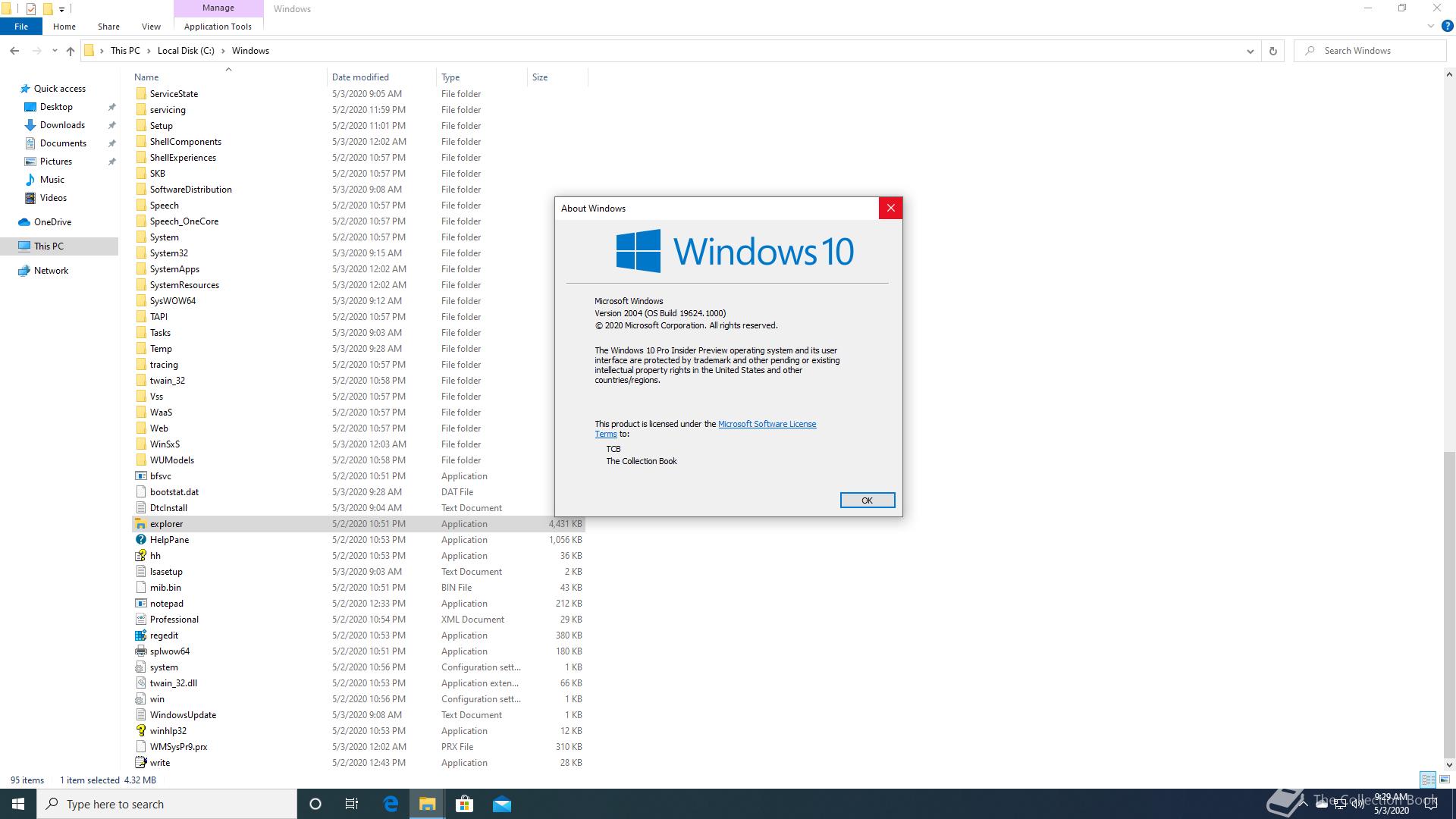The height and width of the screenshot is (819, 1456).
Task: Sort by the Size column header
Action: (557, 77)
